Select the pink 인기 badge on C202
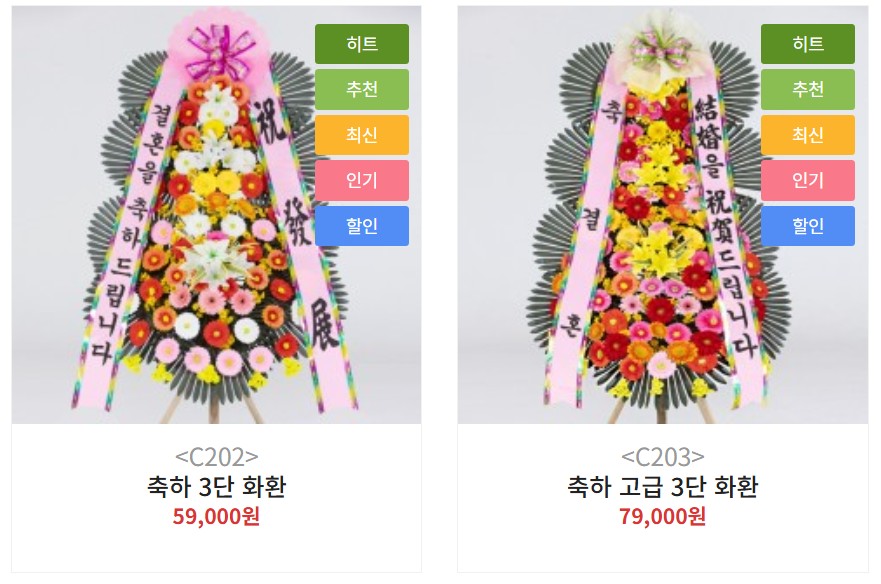 pos(362,180)
